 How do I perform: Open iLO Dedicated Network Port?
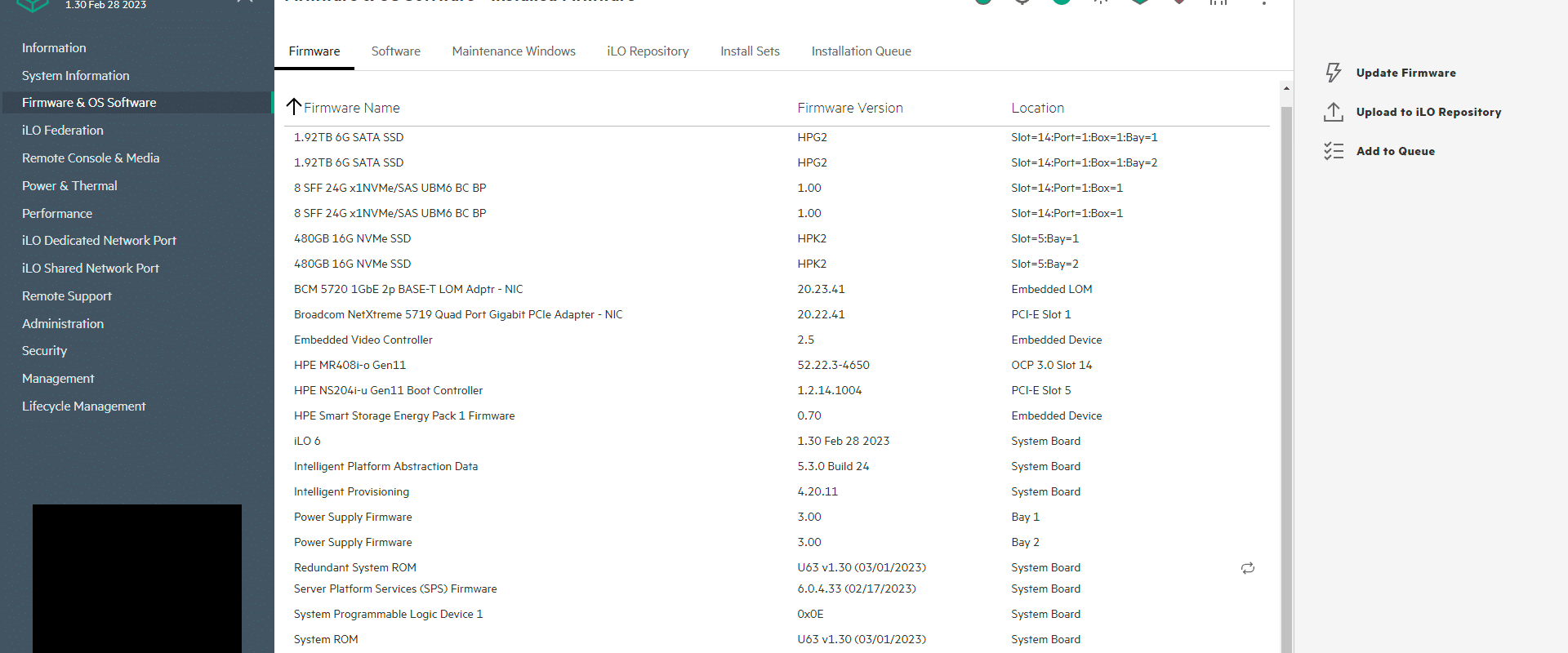pos(99,241)
